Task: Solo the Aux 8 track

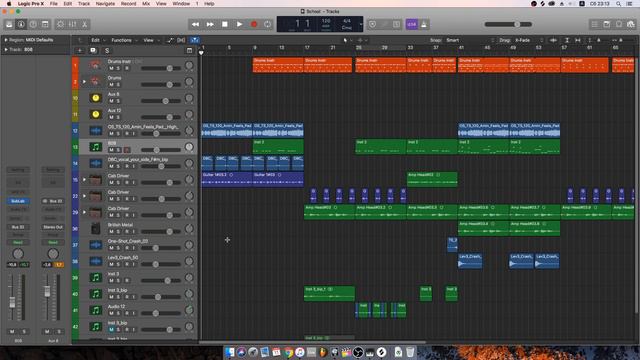Action: tap(118, 101)
